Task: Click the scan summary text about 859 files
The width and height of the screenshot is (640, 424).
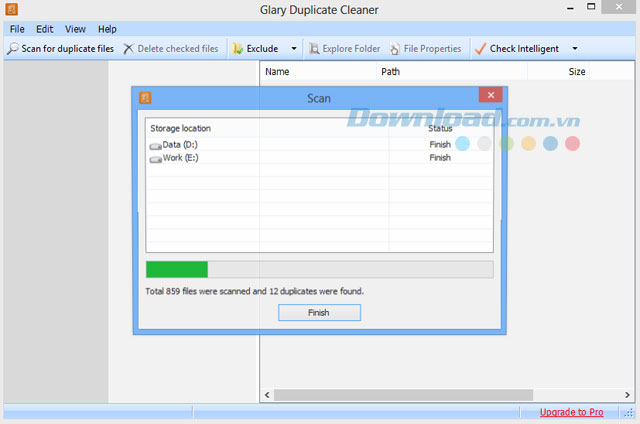Action: pos(254,291)
